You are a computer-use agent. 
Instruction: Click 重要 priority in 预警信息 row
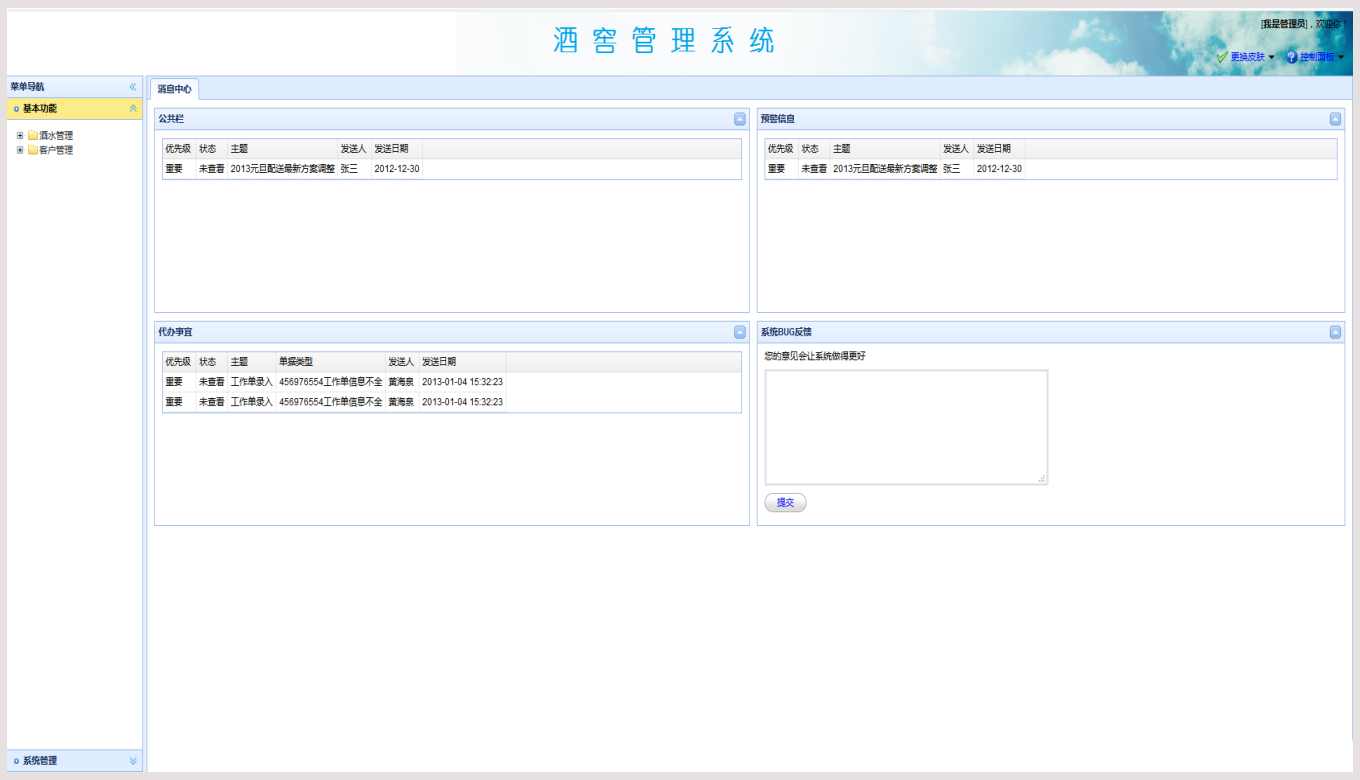[777, 169]
